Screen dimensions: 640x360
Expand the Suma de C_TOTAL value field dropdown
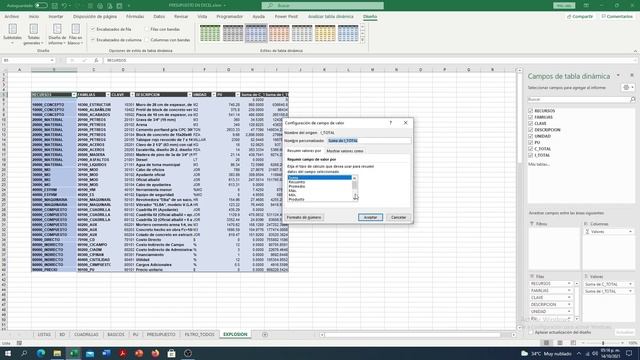(x=630, y=284)
